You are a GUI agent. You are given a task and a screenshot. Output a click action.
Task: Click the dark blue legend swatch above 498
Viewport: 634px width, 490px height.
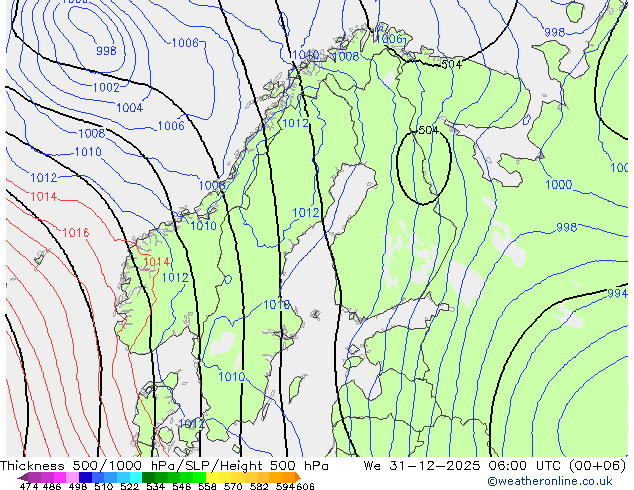85,477
